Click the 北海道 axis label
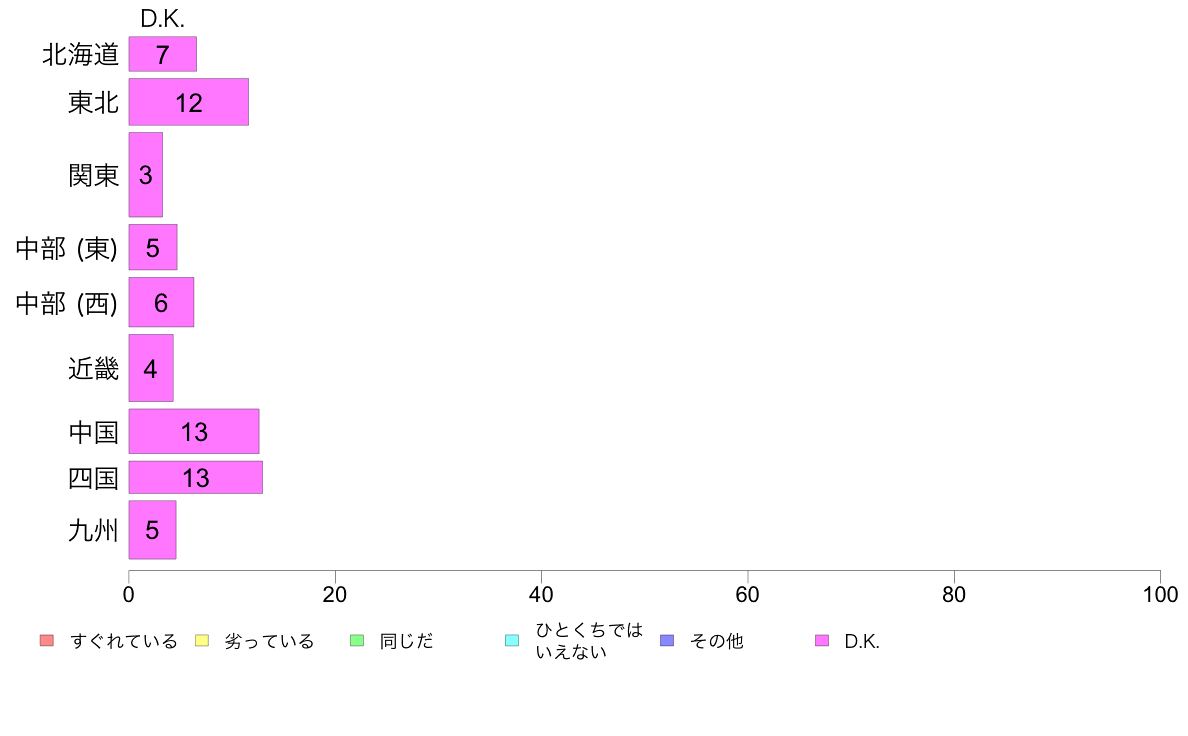The image size is (1188, 736). coord(80,55)
